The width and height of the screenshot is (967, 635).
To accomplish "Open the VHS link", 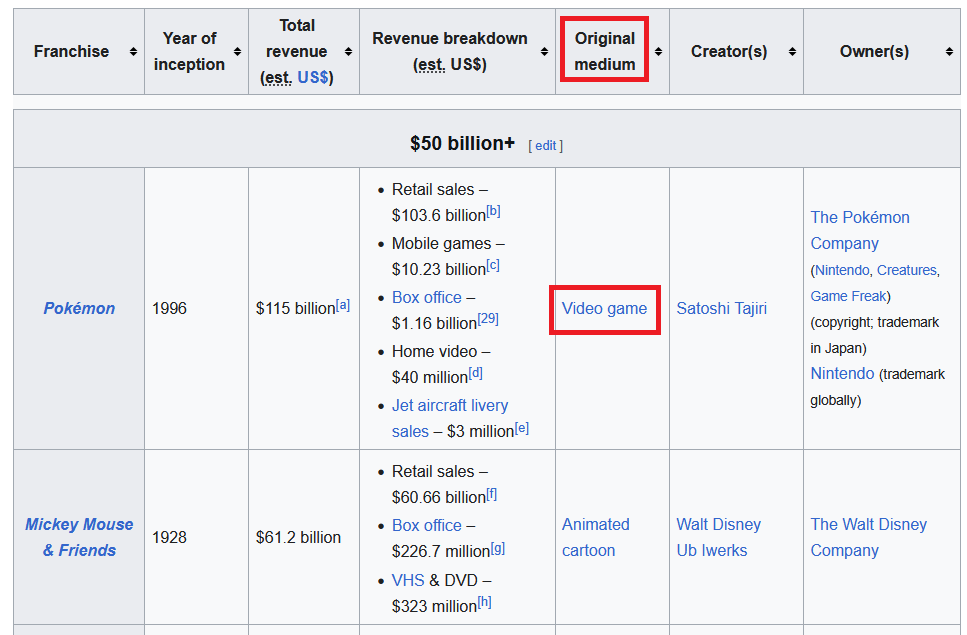I will (408, 580).
